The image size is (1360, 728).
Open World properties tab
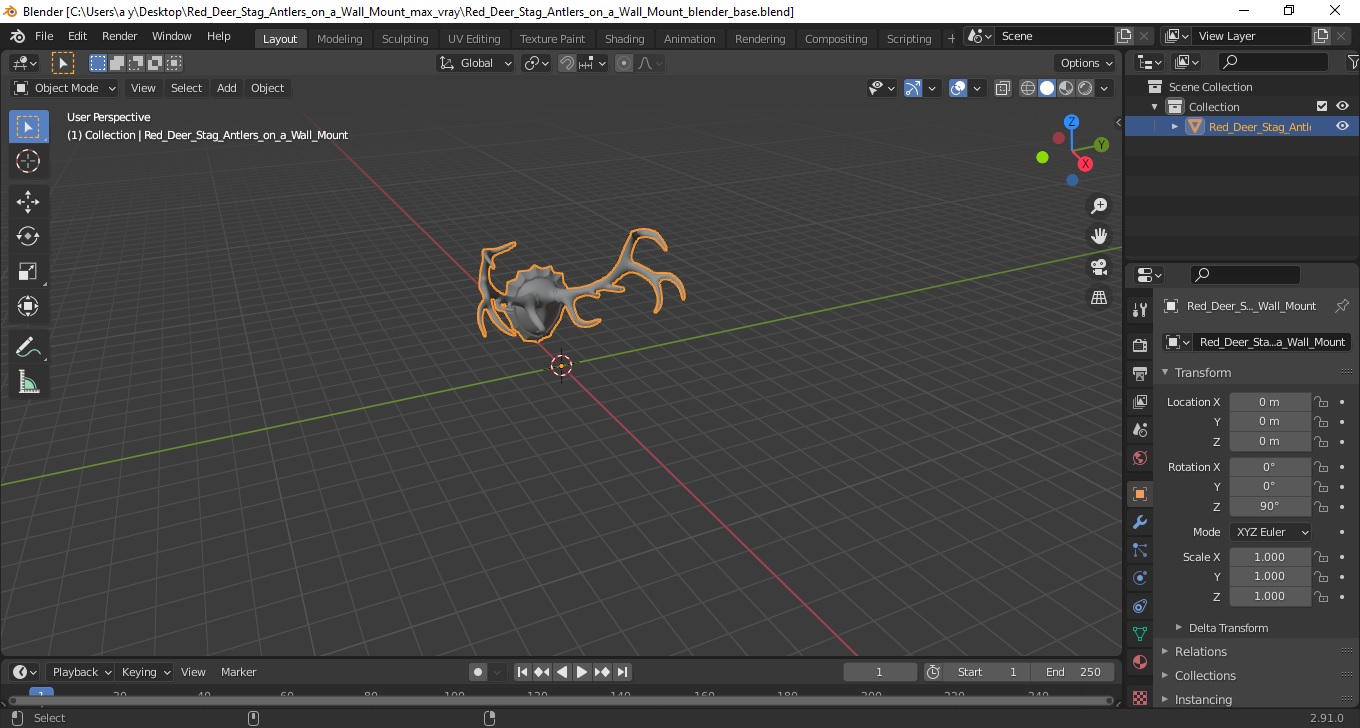[1139, 458]
